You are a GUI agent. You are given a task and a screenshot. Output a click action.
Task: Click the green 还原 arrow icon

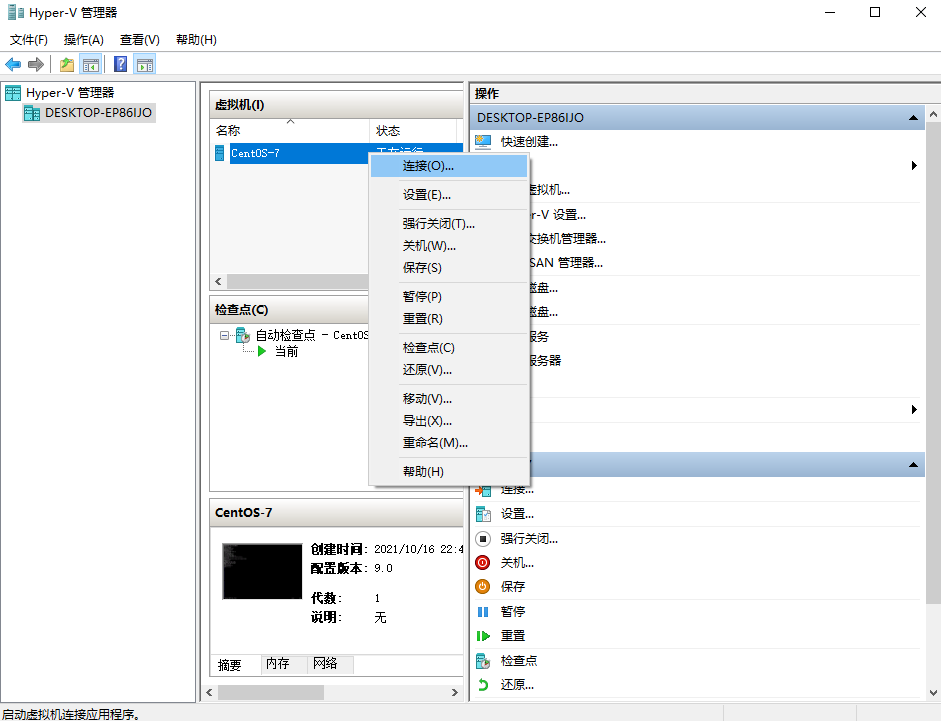click(483, 684)
